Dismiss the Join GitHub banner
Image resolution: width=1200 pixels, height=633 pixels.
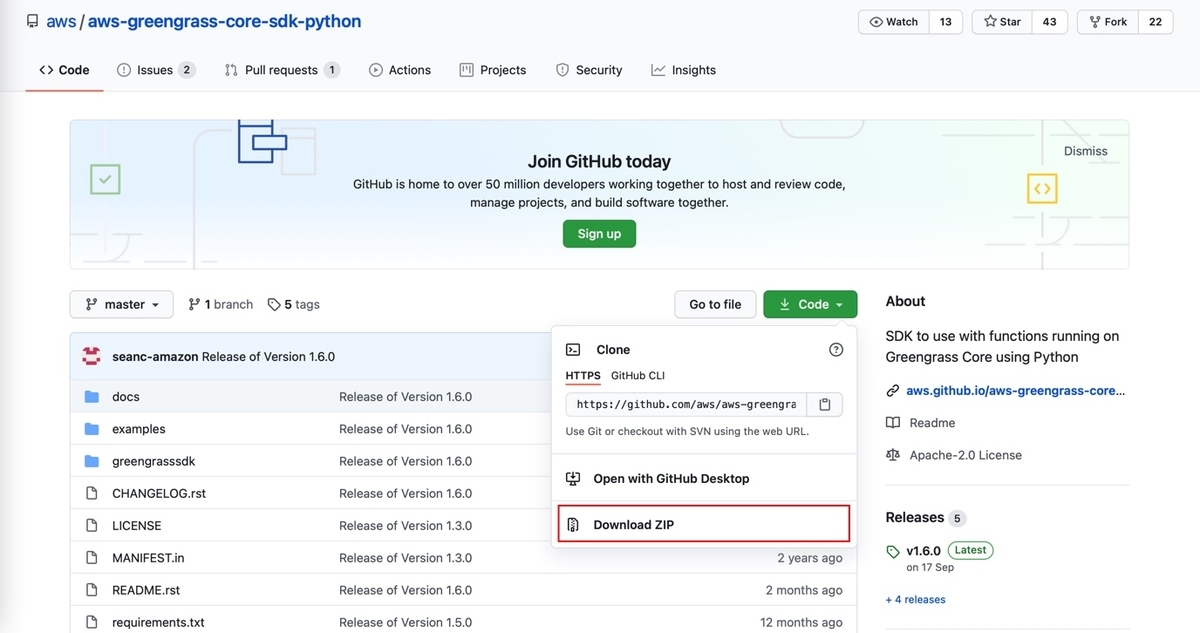coord(1086,151)
